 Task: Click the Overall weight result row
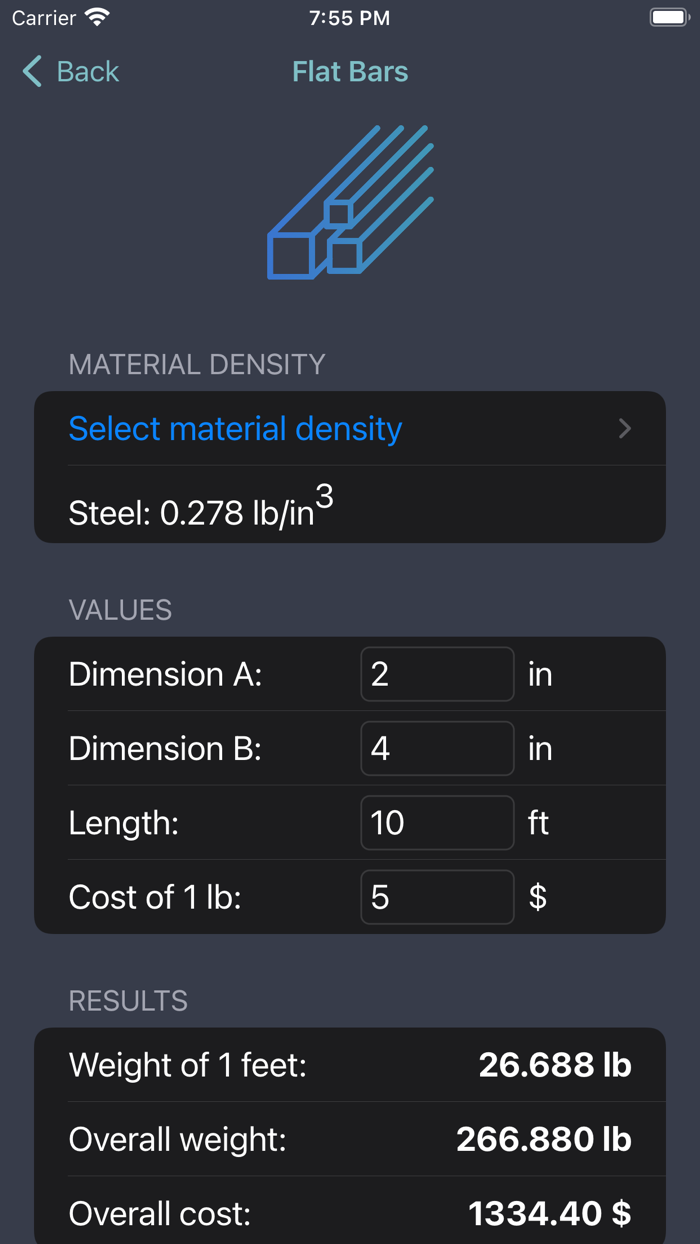click(x=350, y=1138)
